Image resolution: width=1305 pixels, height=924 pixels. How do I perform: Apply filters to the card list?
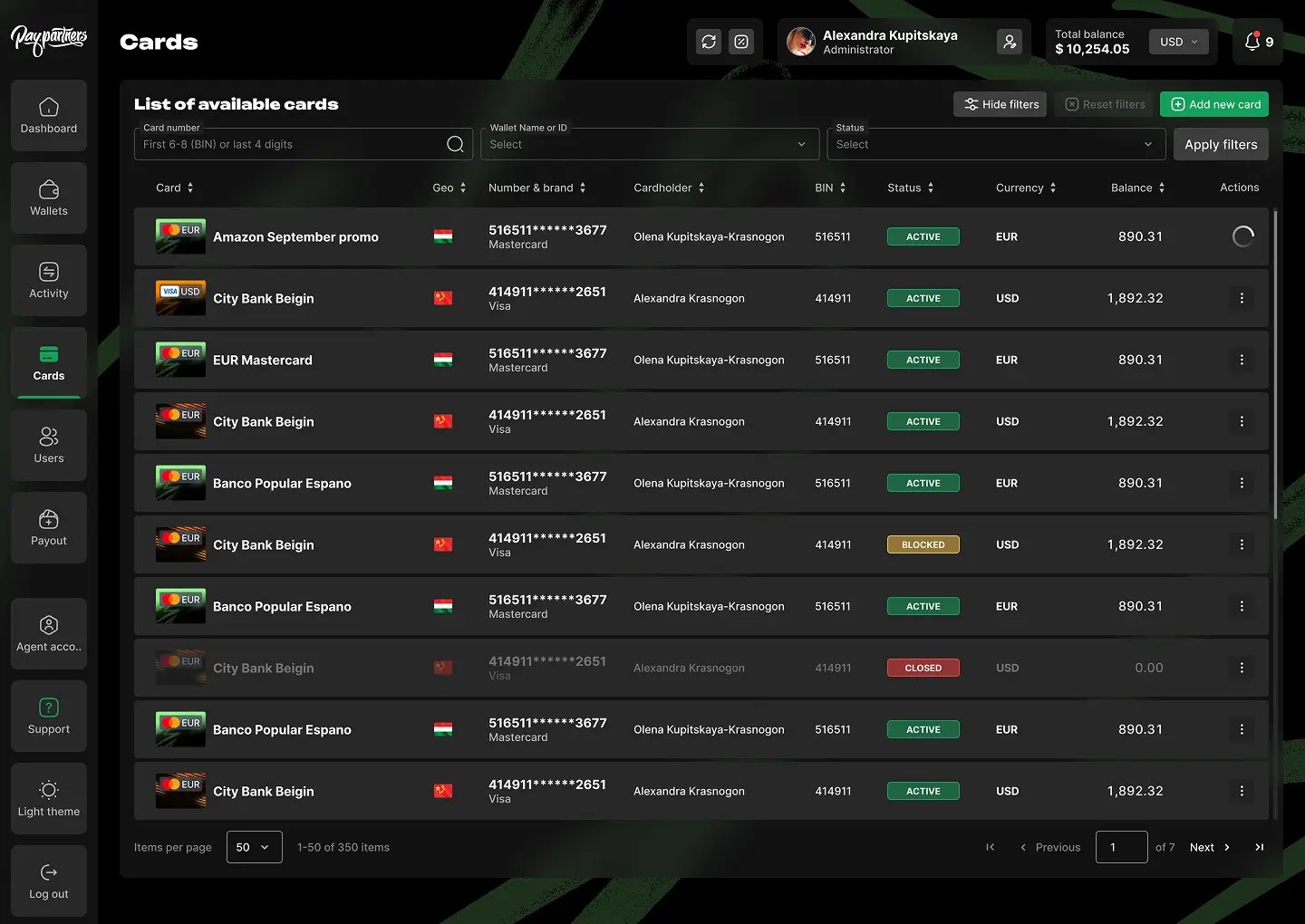pos(1221,144)
